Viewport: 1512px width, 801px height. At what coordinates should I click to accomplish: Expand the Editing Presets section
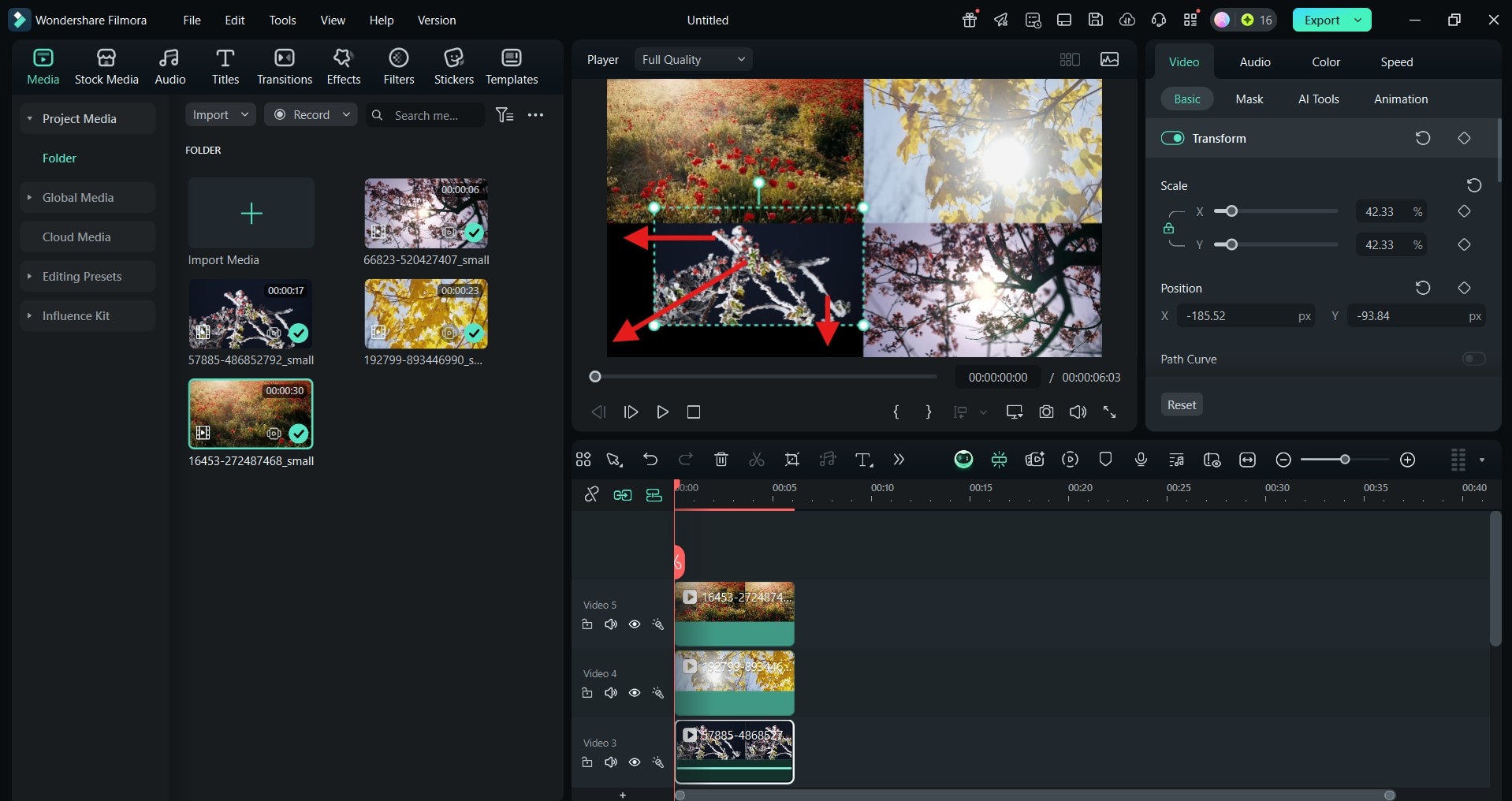pos(29,276)
